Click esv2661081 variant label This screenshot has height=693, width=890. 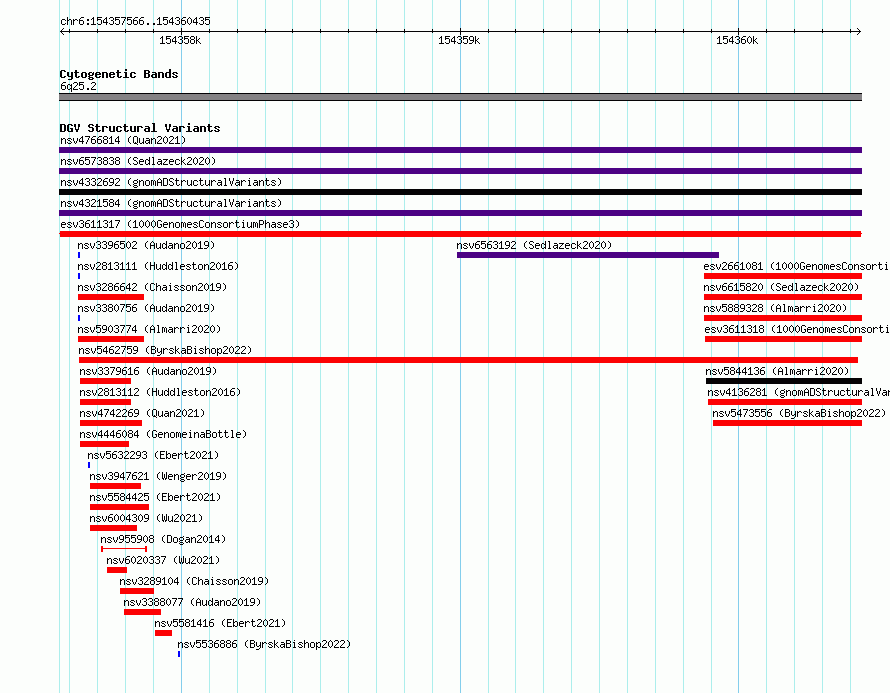[796, 266]
